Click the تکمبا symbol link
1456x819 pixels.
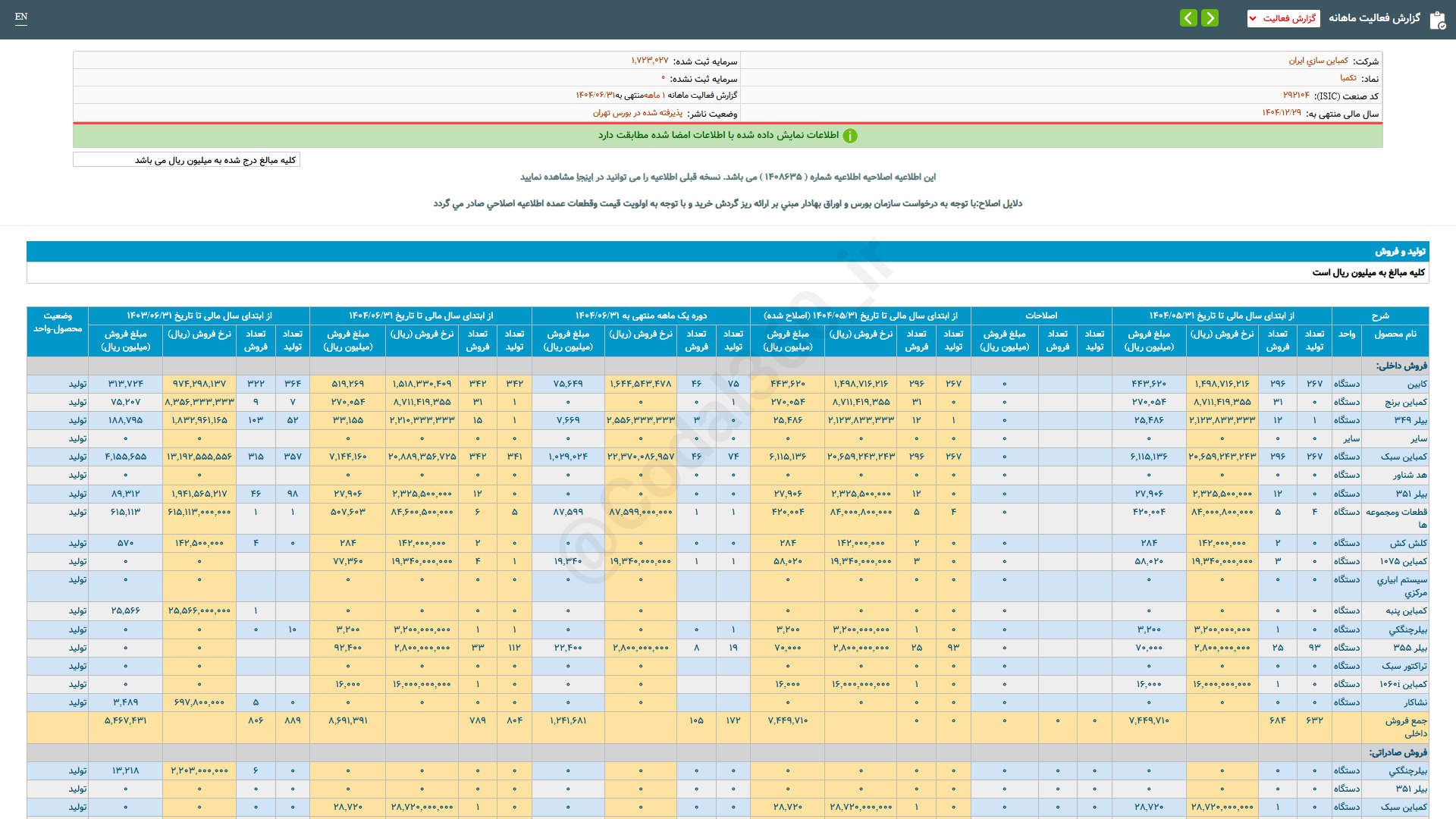(x=1348, y=78)
